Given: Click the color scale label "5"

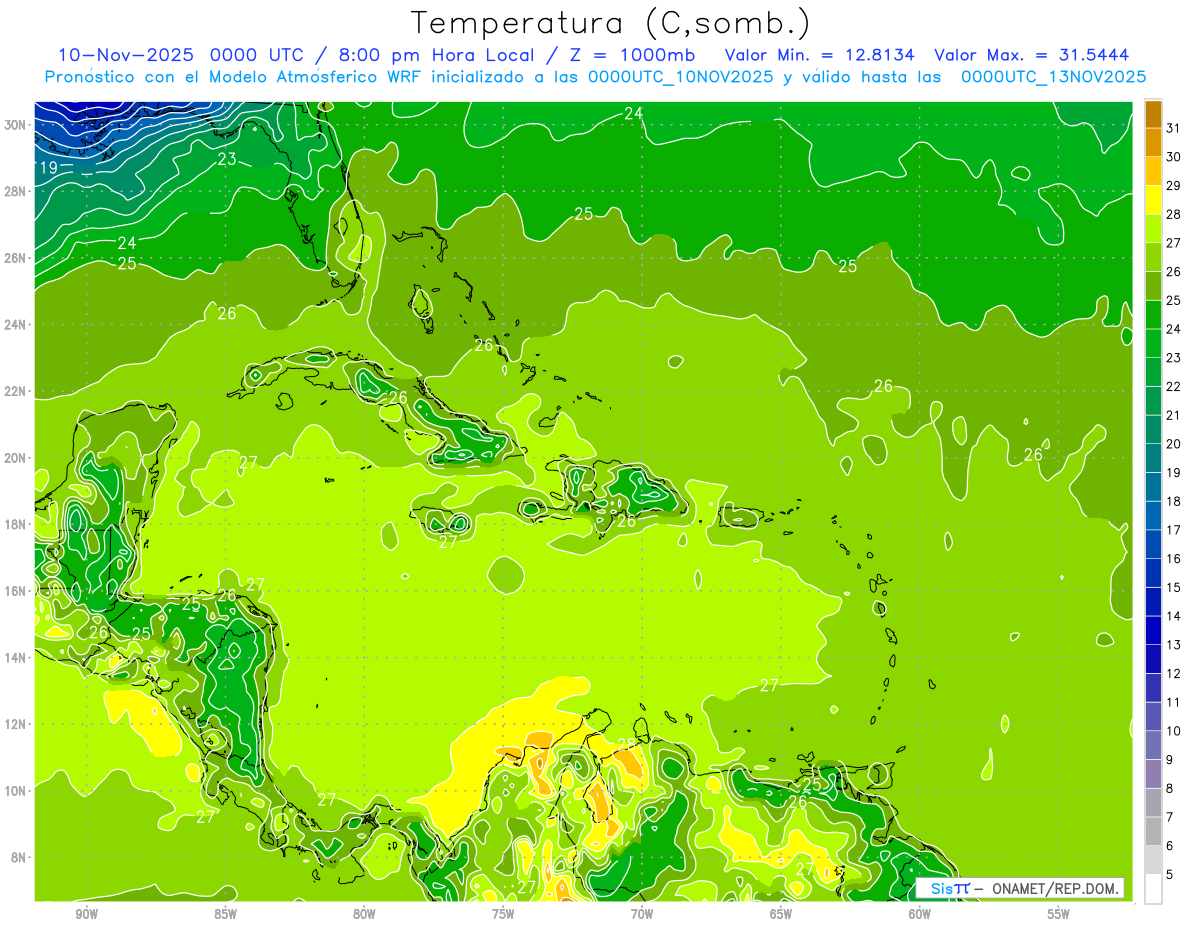Looking at the screenshot, I should (x=1170, y=875).
